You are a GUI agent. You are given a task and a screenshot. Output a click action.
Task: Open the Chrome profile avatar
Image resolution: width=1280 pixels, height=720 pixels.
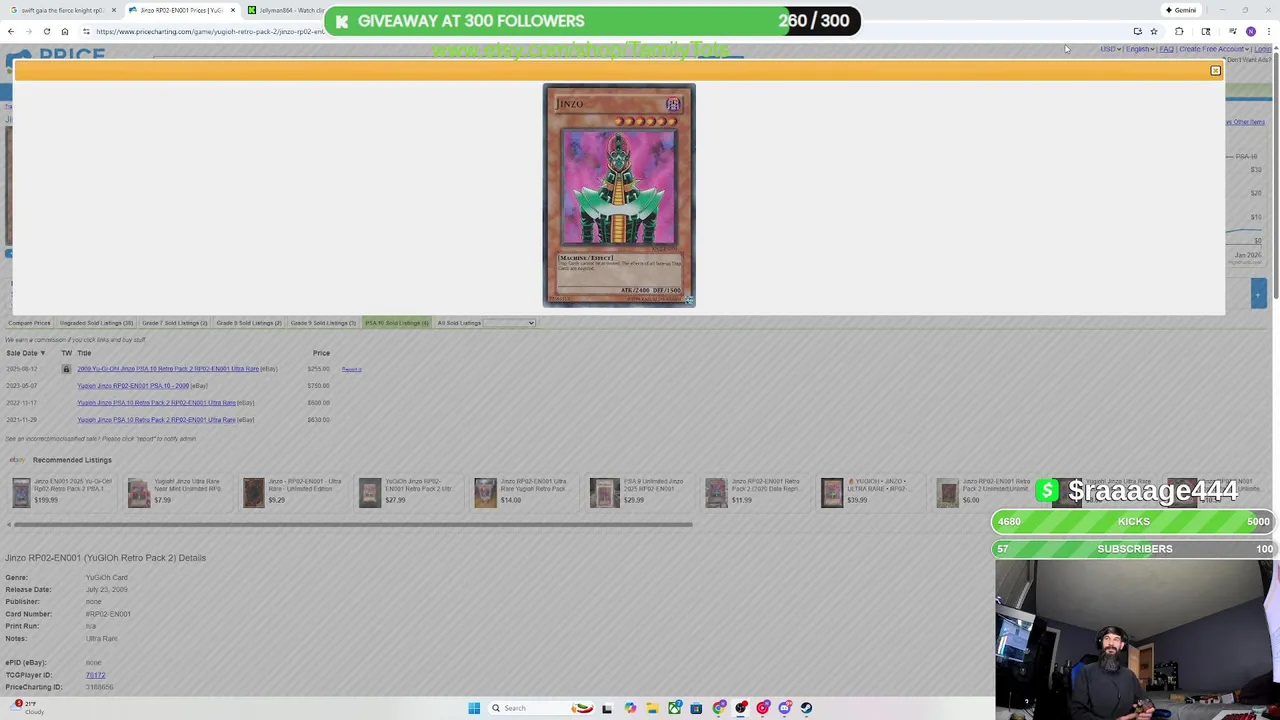(x=1251, y=31)
